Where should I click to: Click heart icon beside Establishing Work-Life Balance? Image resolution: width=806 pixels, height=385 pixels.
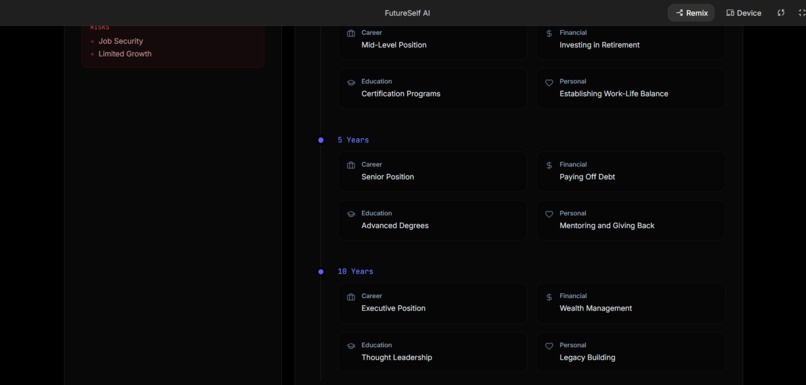pyautogui.click(x=549, y=83)
